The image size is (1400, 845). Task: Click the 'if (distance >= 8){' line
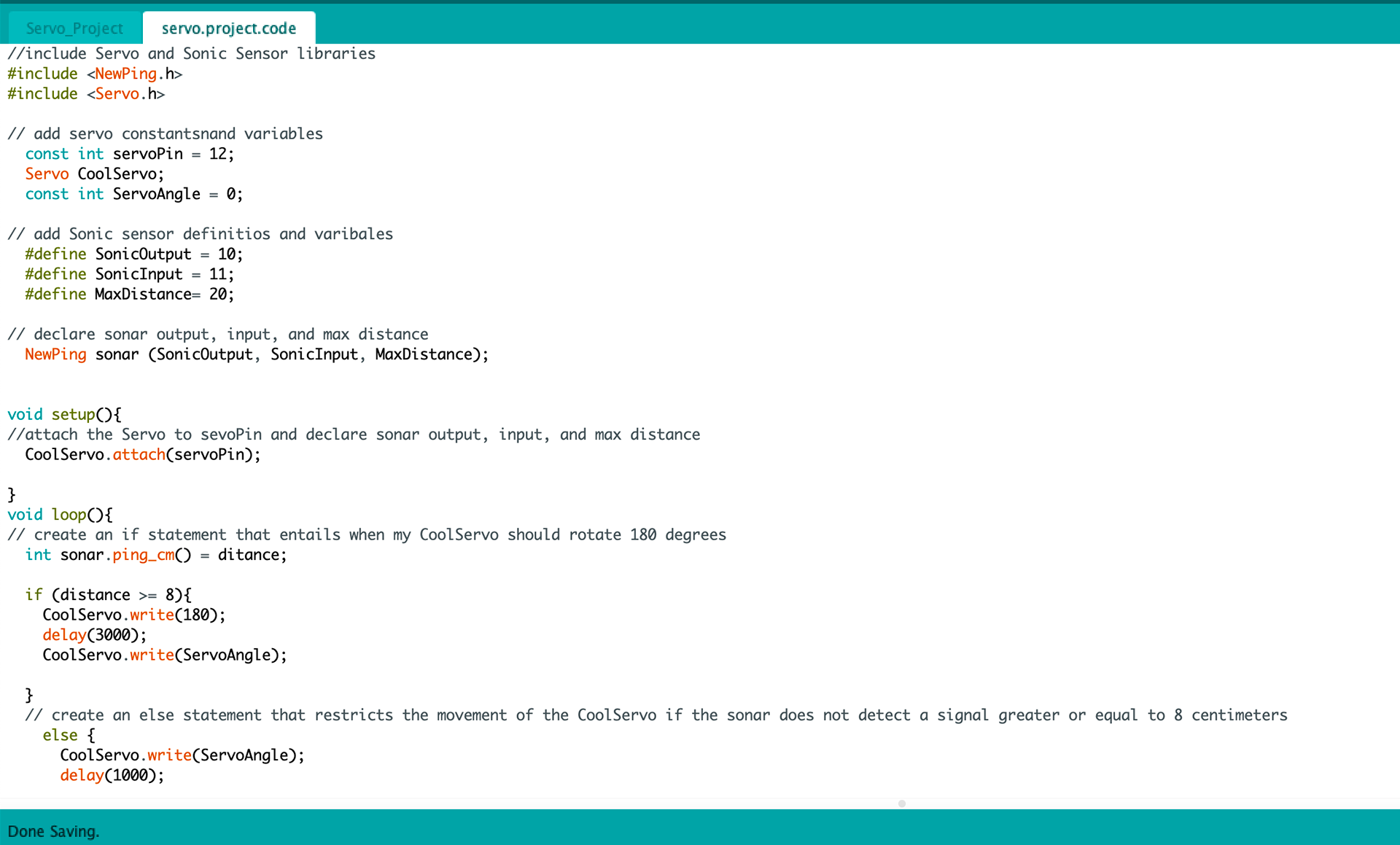108,595
